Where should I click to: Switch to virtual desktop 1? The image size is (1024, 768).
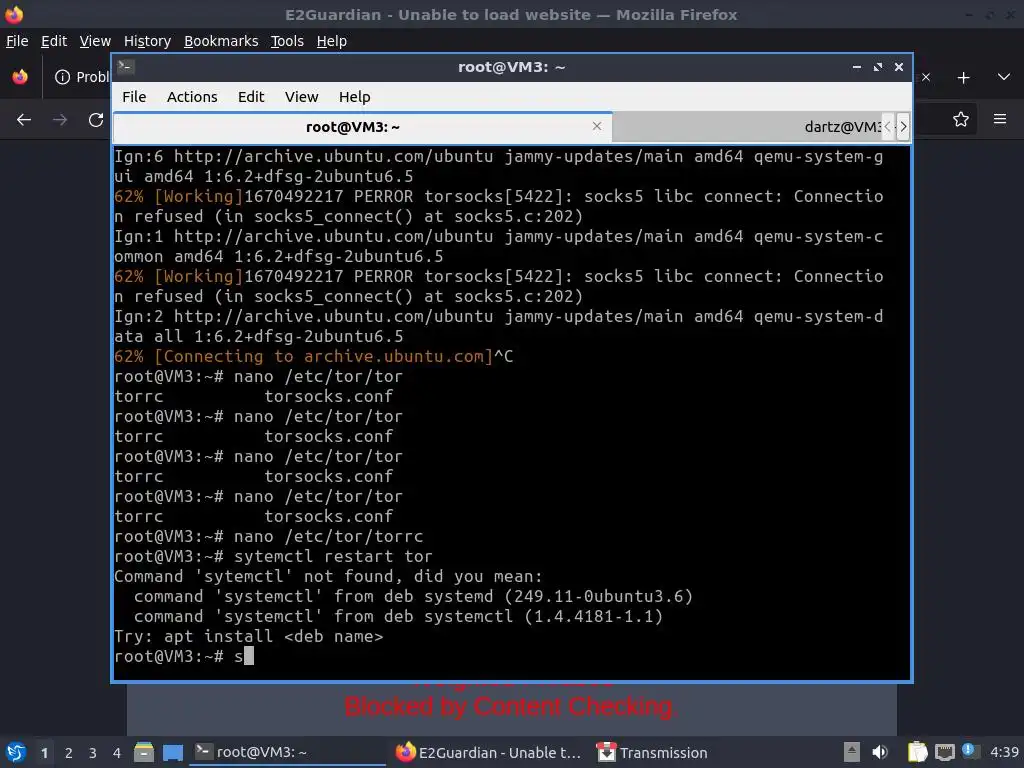[x=44, y=752]
